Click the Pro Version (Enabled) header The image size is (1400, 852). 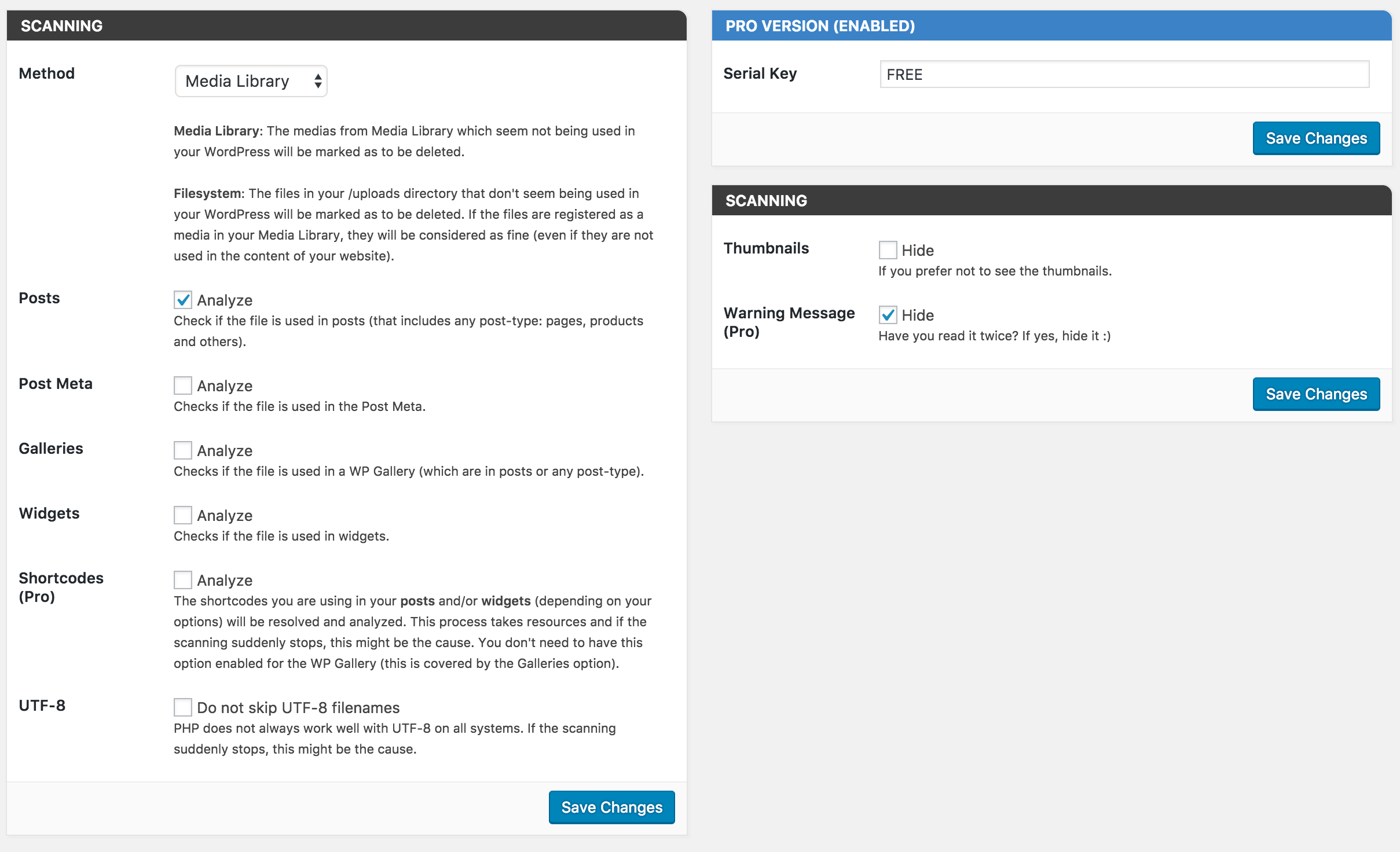[820, 26]
